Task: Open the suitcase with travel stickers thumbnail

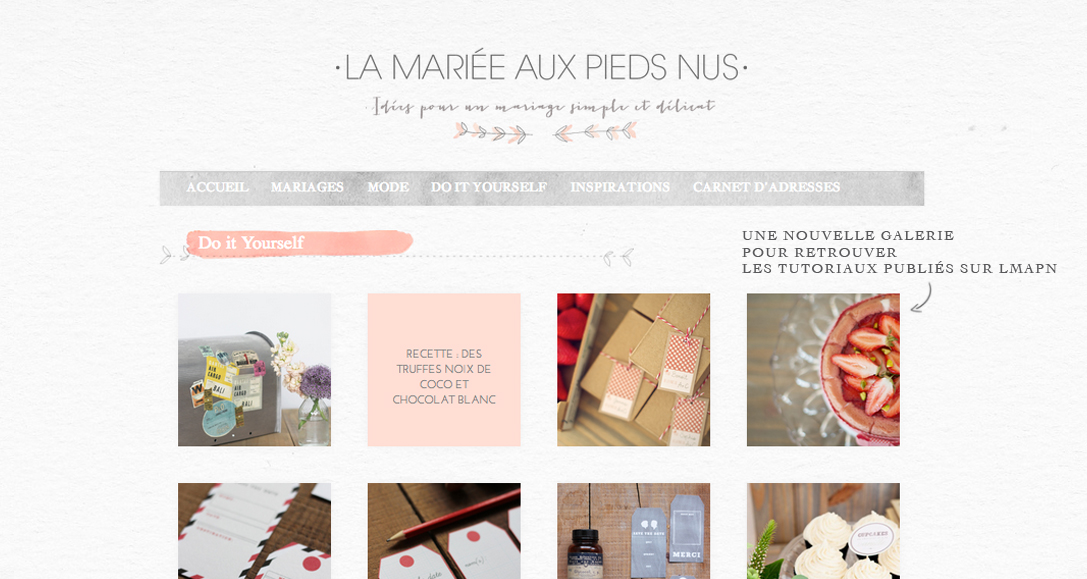Action: 254,370
